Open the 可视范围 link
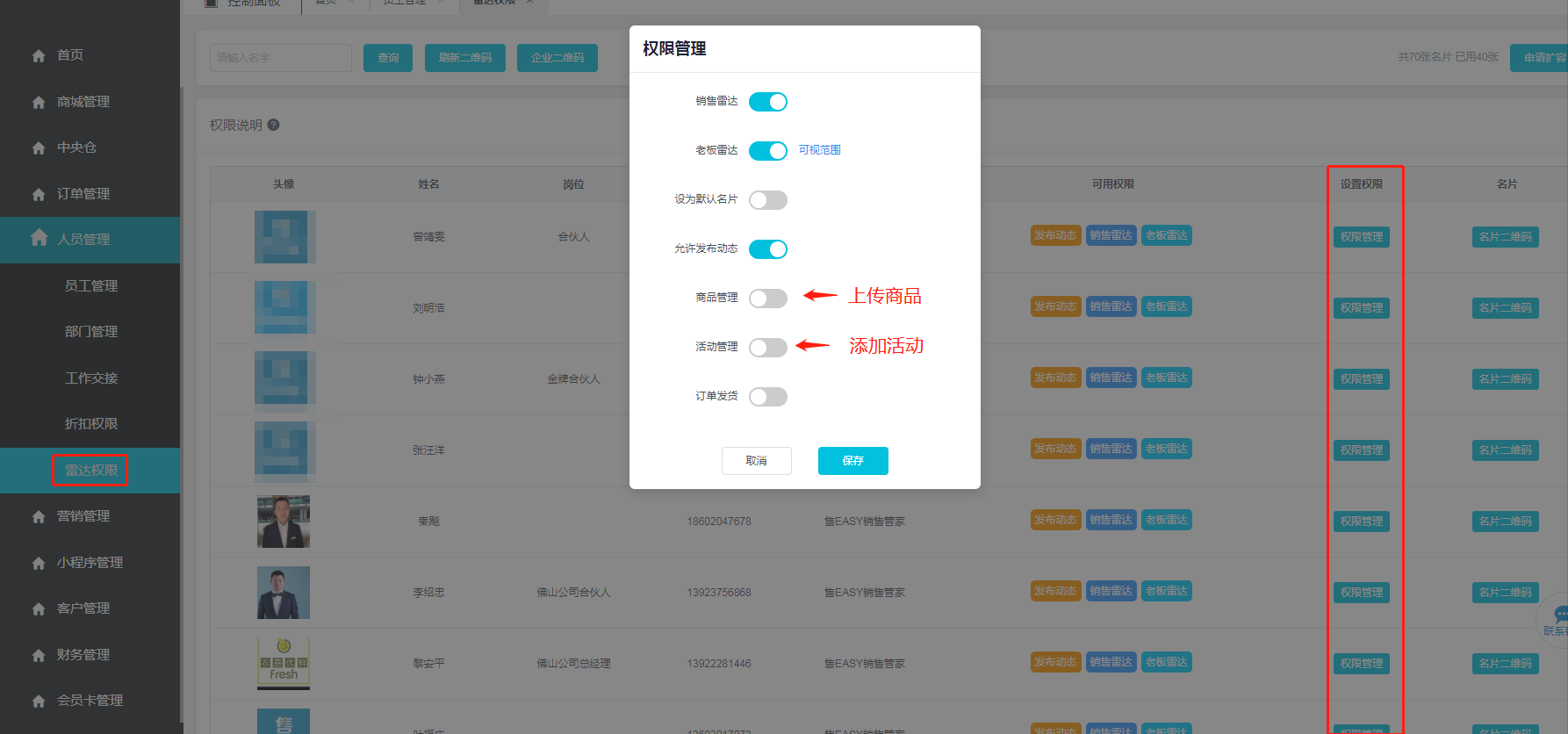Viewport: 1568px width, 734px height. (819, 150)
